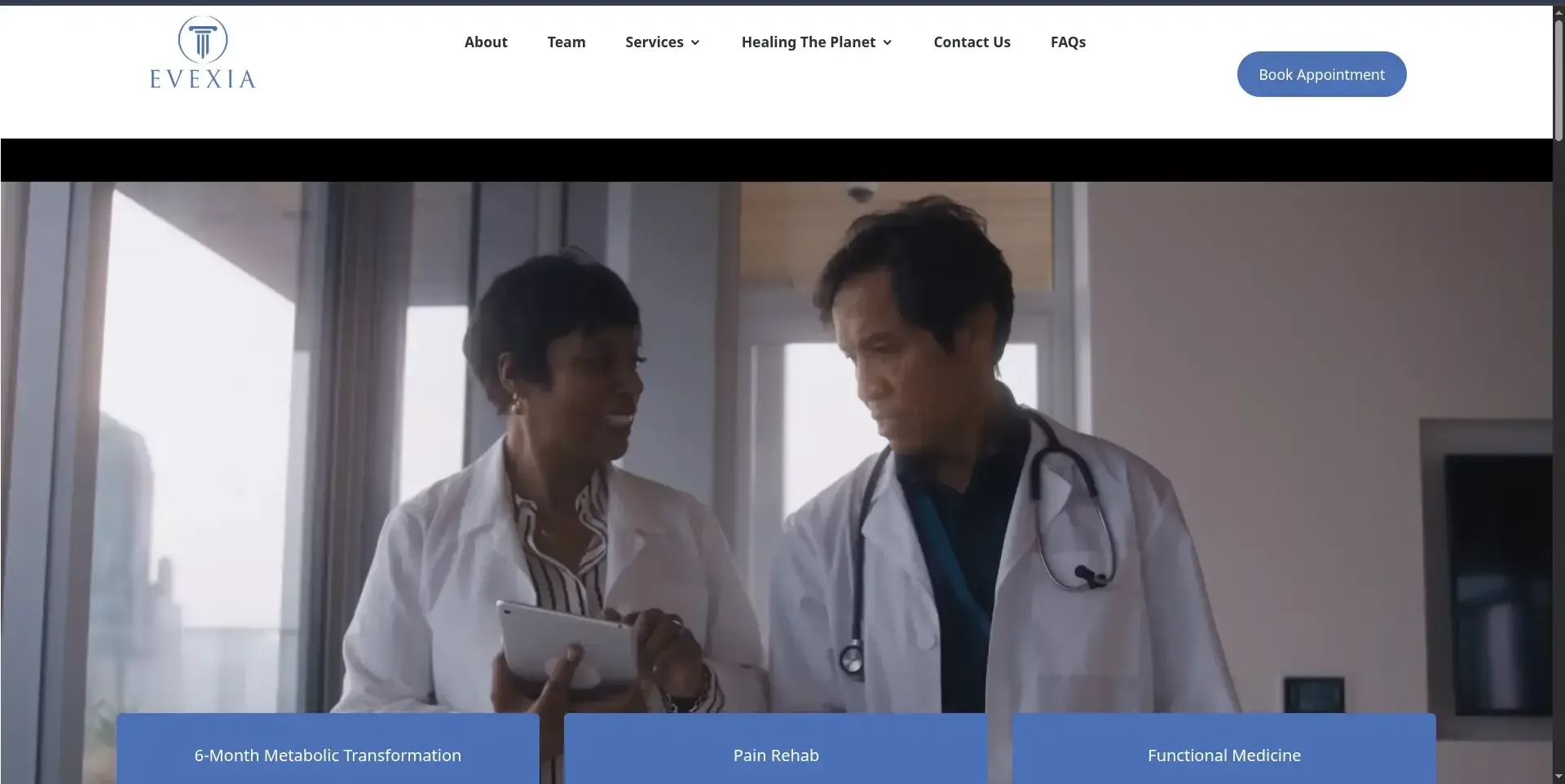This screenshot has height=784, width=1565.
Task: Click the EVEXIA wordmark text
Action: tap(202, 79)
